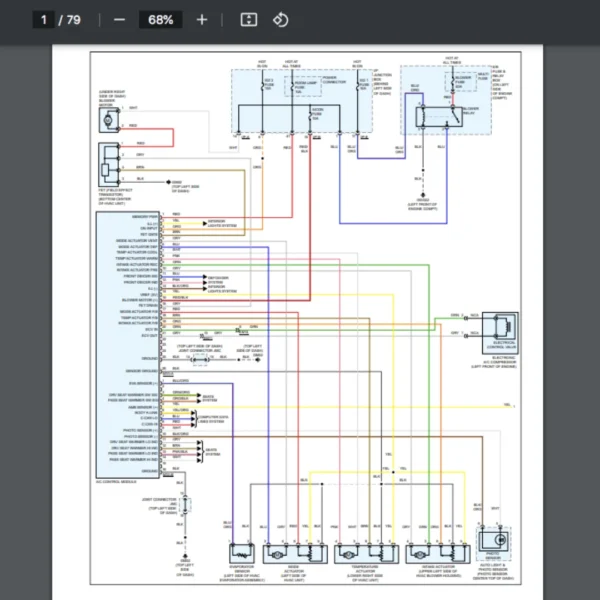Click the zoom in plus button

point(202,20)
